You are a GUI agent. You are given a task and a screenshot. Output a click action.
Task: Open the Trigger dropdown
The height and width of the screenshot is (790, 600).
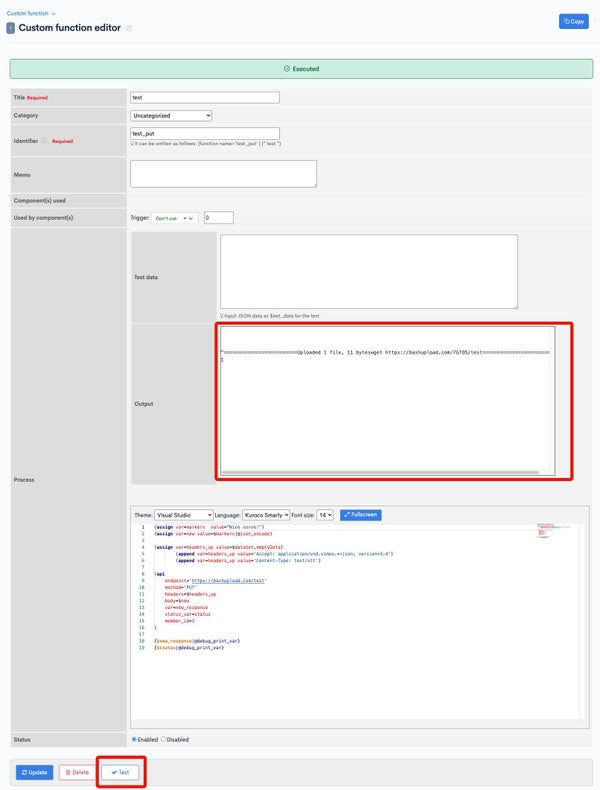tap(174, 218)
